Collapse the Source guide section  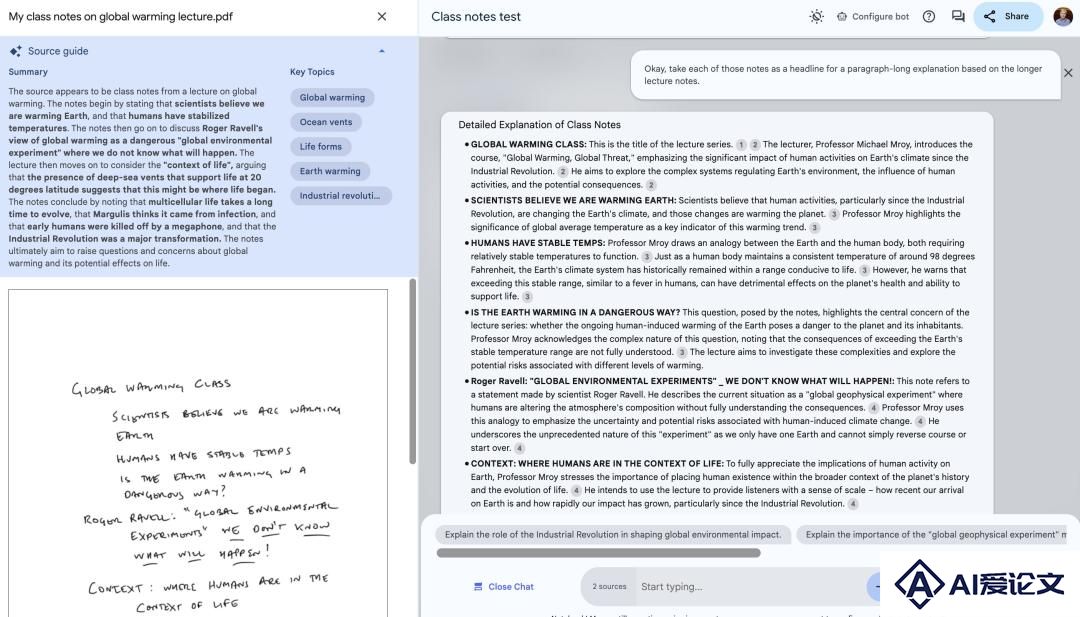pos(382,51)
